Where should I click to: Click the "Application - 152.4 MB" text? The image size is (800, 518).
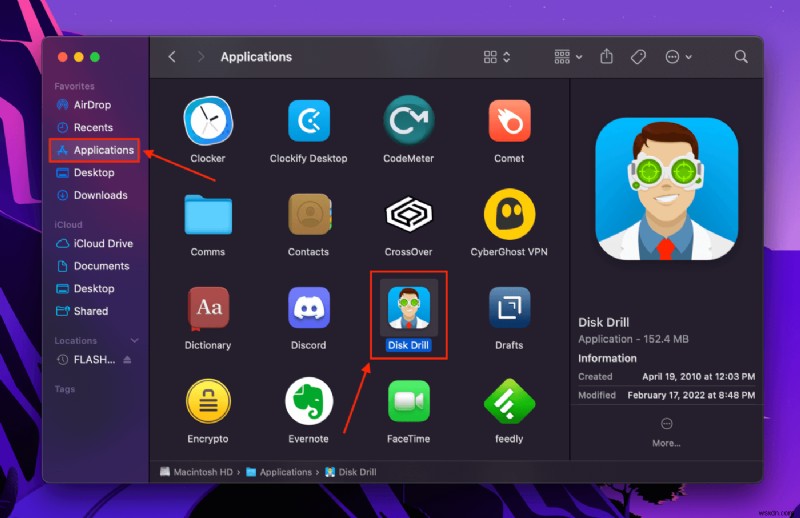tap(633, 339)
